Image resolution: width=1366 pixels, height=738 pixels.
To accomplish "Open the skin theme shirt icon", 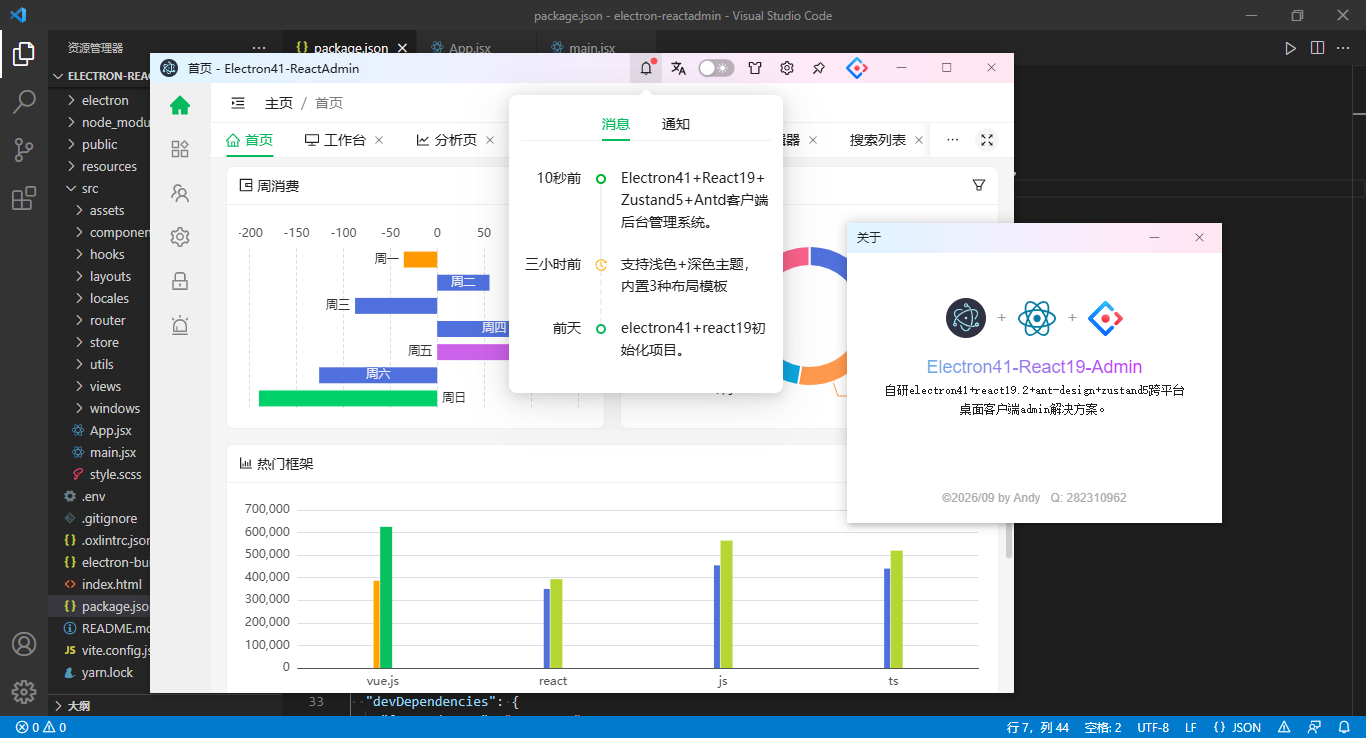I will pyautogui.click(x=755, y=68).
